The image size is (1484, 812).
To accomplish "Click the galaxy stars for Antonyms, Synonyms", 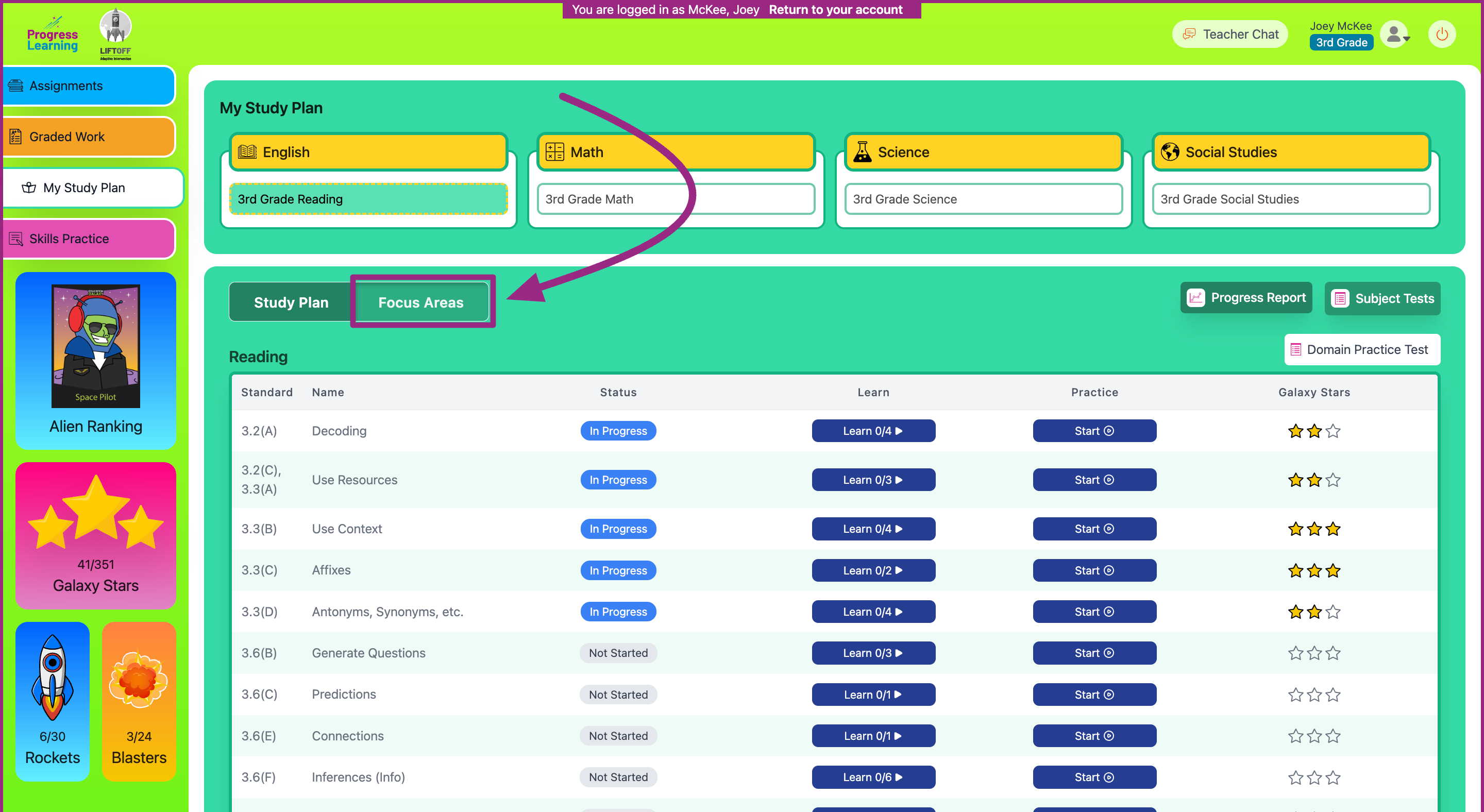I will [x=1314, y=612].
